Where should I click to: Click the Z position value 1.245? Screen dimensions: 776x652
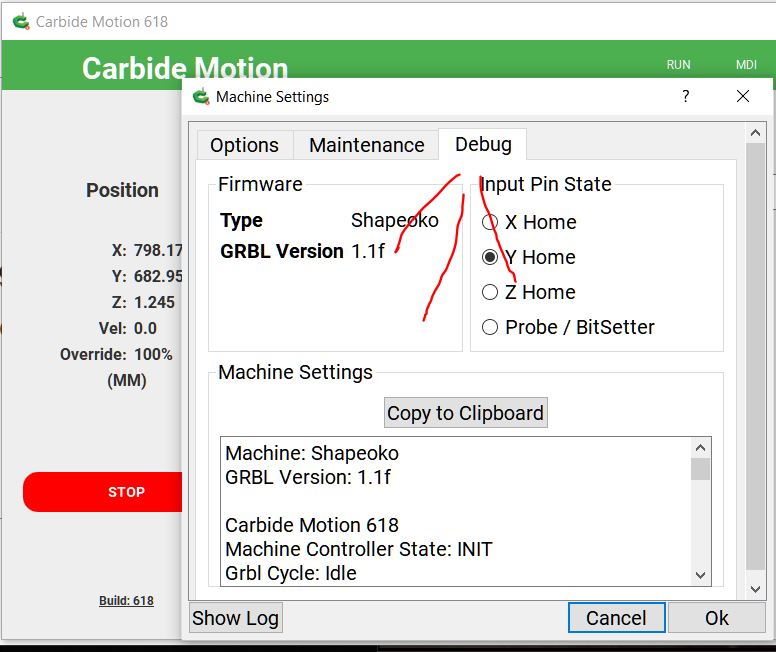coord(154,302)
